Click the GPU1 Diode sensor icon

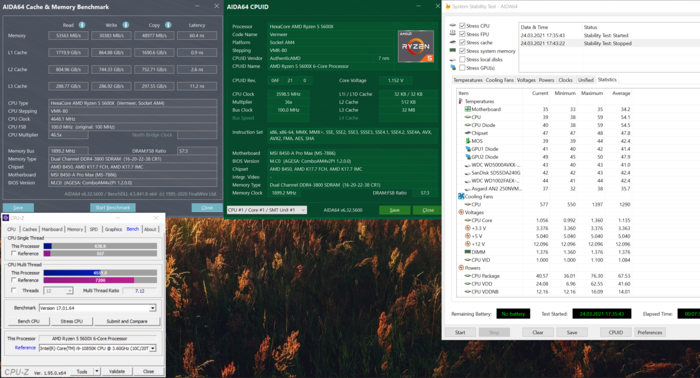point(467,149)
